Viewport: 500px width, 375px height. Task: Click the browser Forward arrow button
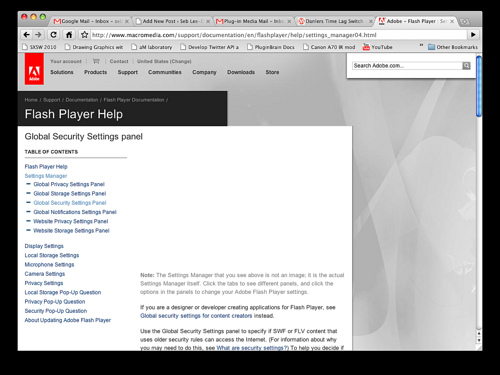pos(38,35)
